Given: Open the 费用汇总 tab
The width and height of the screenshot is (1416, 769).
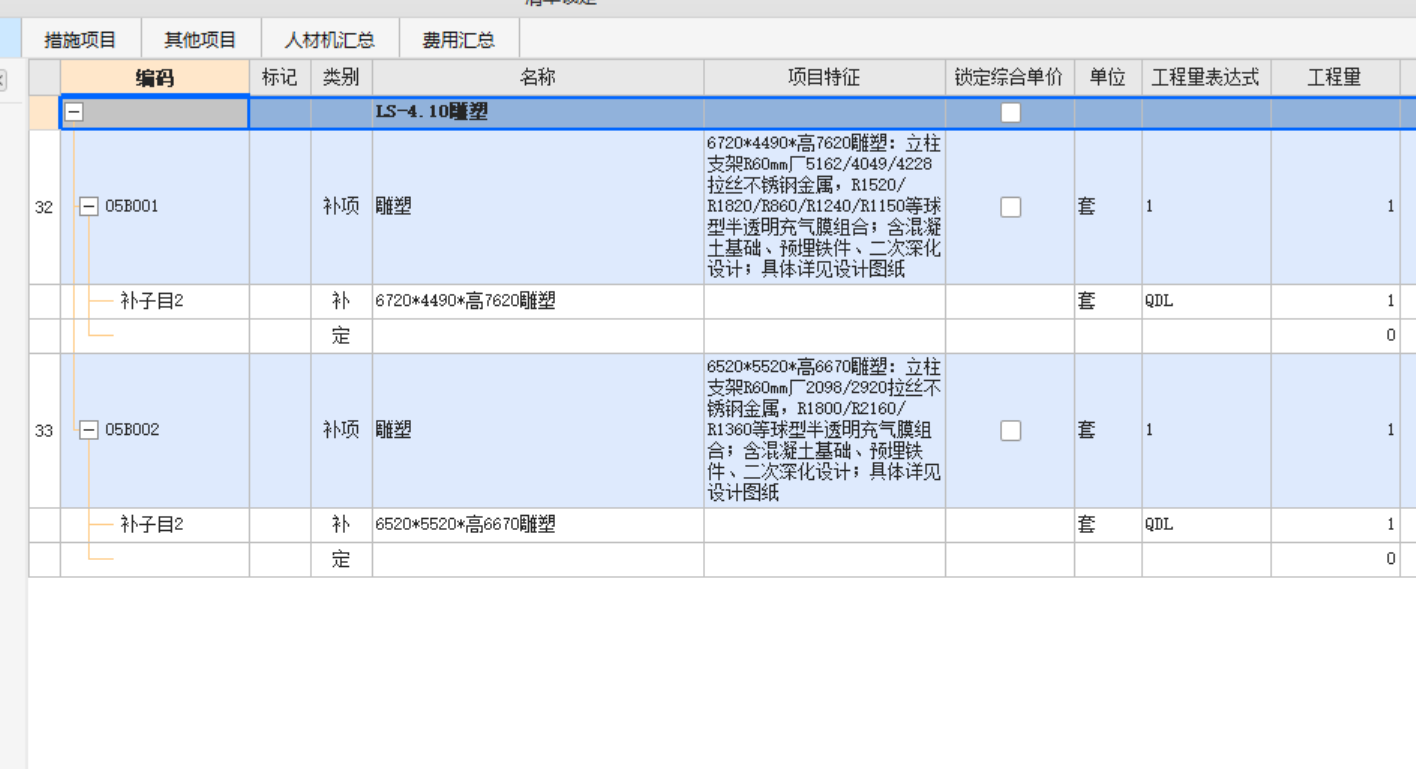Looking at the screenshot, I should [459, 40].
